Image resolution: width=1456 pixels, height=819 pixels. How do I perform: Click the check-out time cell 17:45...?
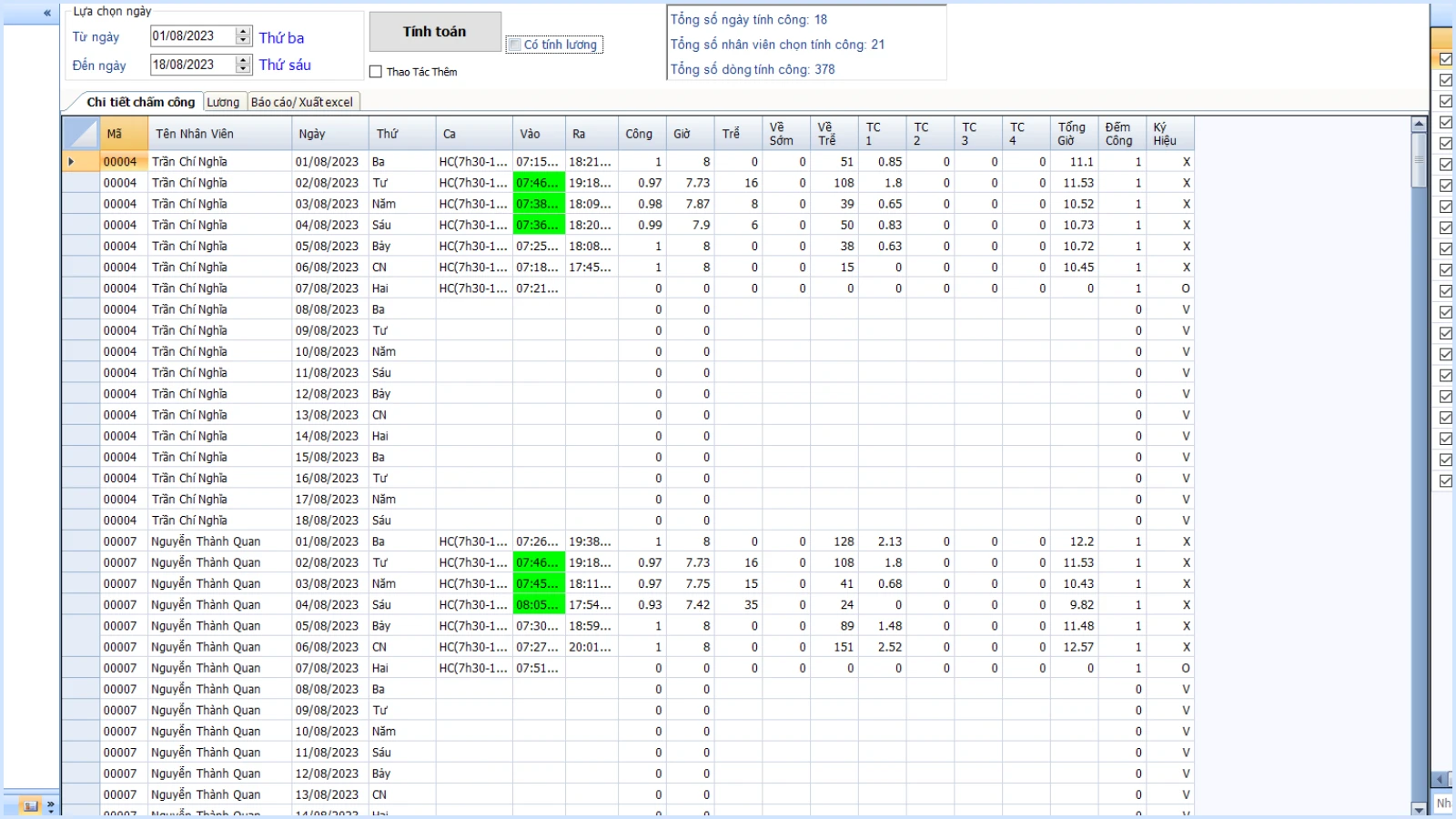[591, 268]
